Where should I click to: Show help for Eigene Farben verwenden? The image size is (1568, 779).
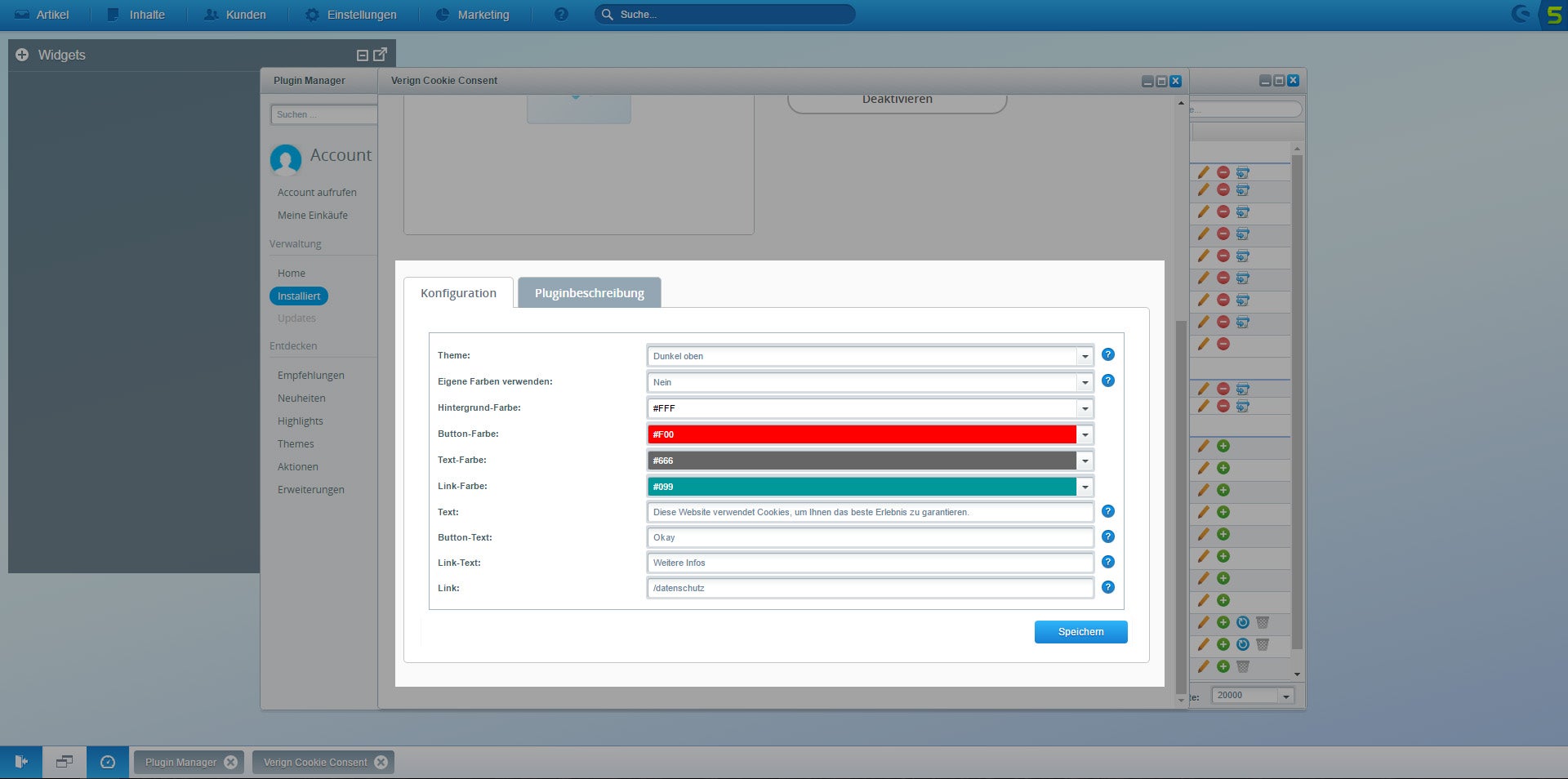pyautogui.click(x=1108, y=381)
